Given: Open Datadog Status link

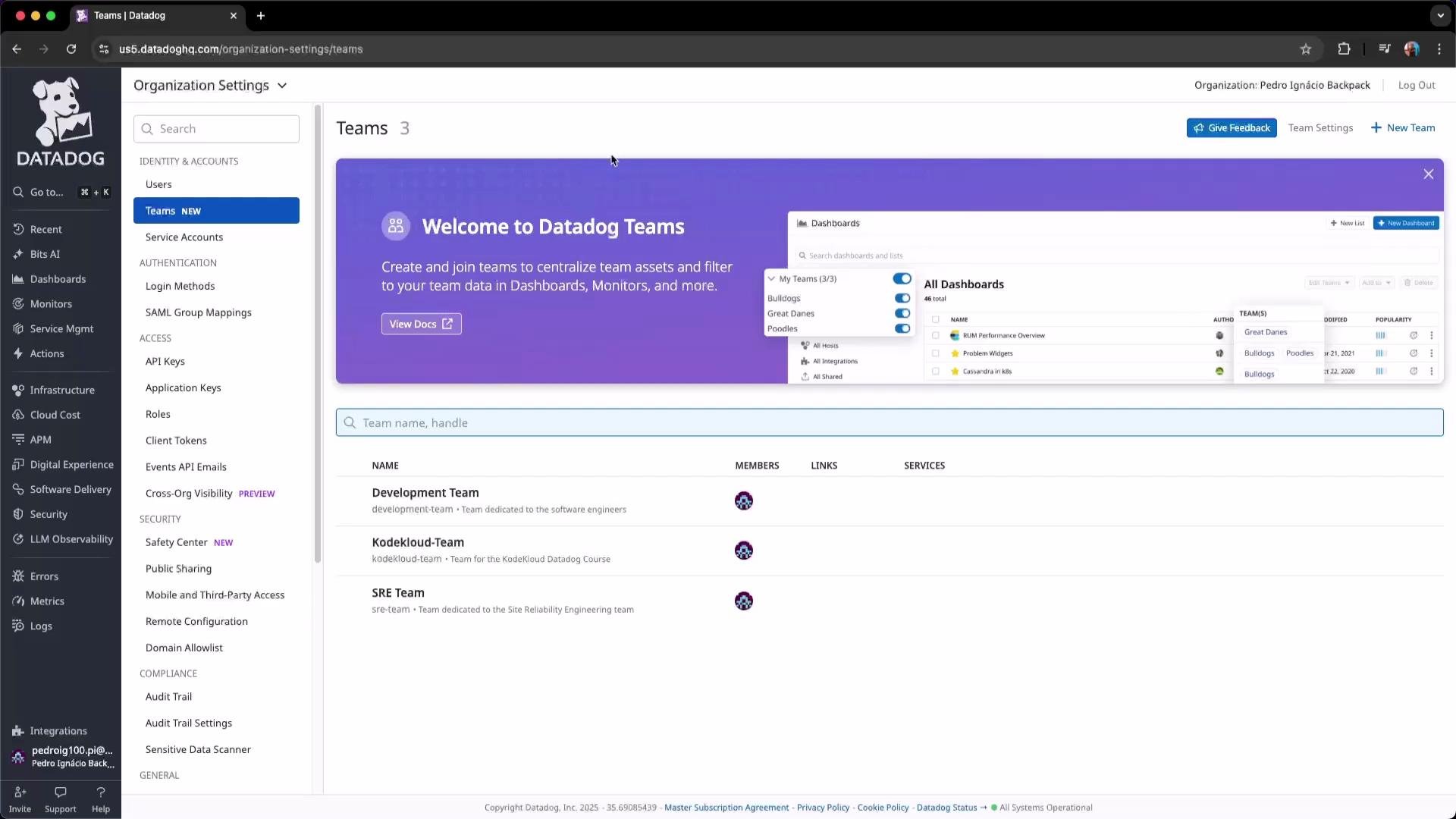Looking at the screenshot, I should point(946,808).
